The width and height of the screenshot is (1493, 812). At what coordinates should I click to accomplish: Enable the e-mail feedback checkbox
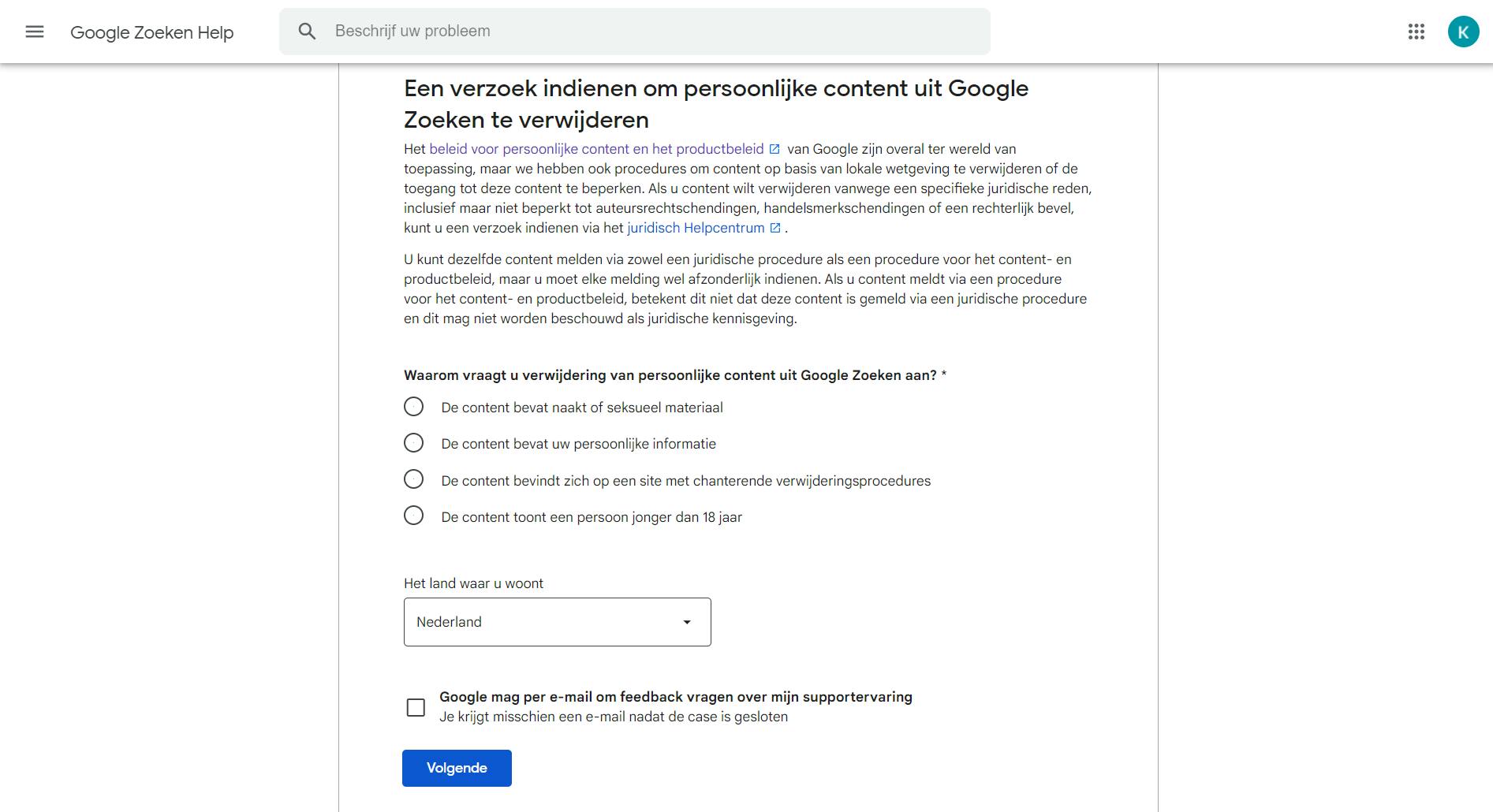point(416,707)
